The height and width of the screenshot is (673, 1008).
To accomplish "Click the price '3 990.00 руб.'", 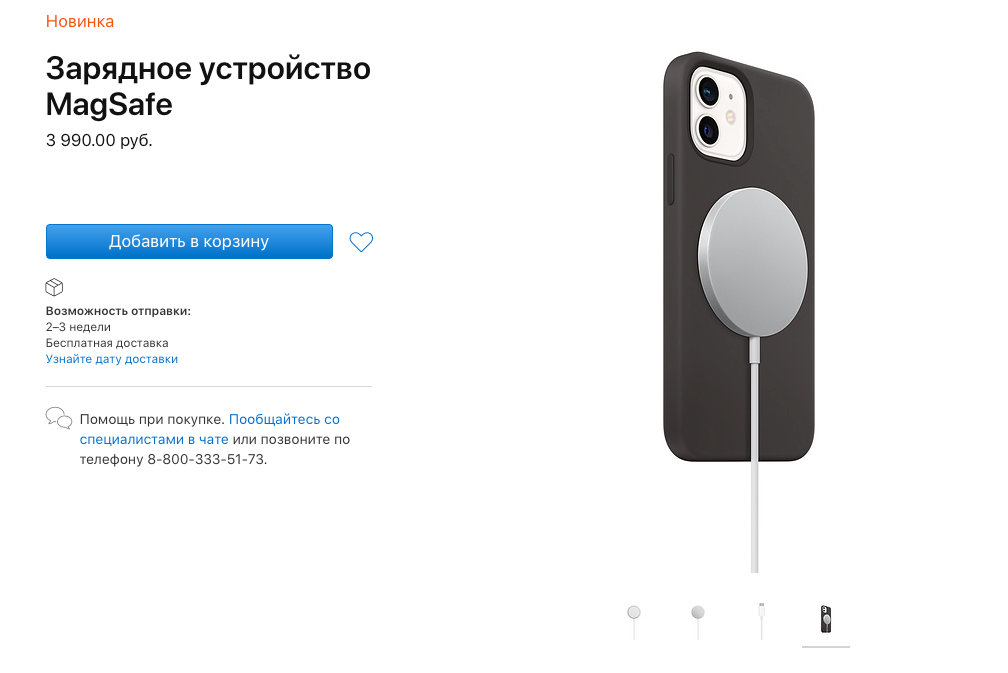I will coord(99,140).
